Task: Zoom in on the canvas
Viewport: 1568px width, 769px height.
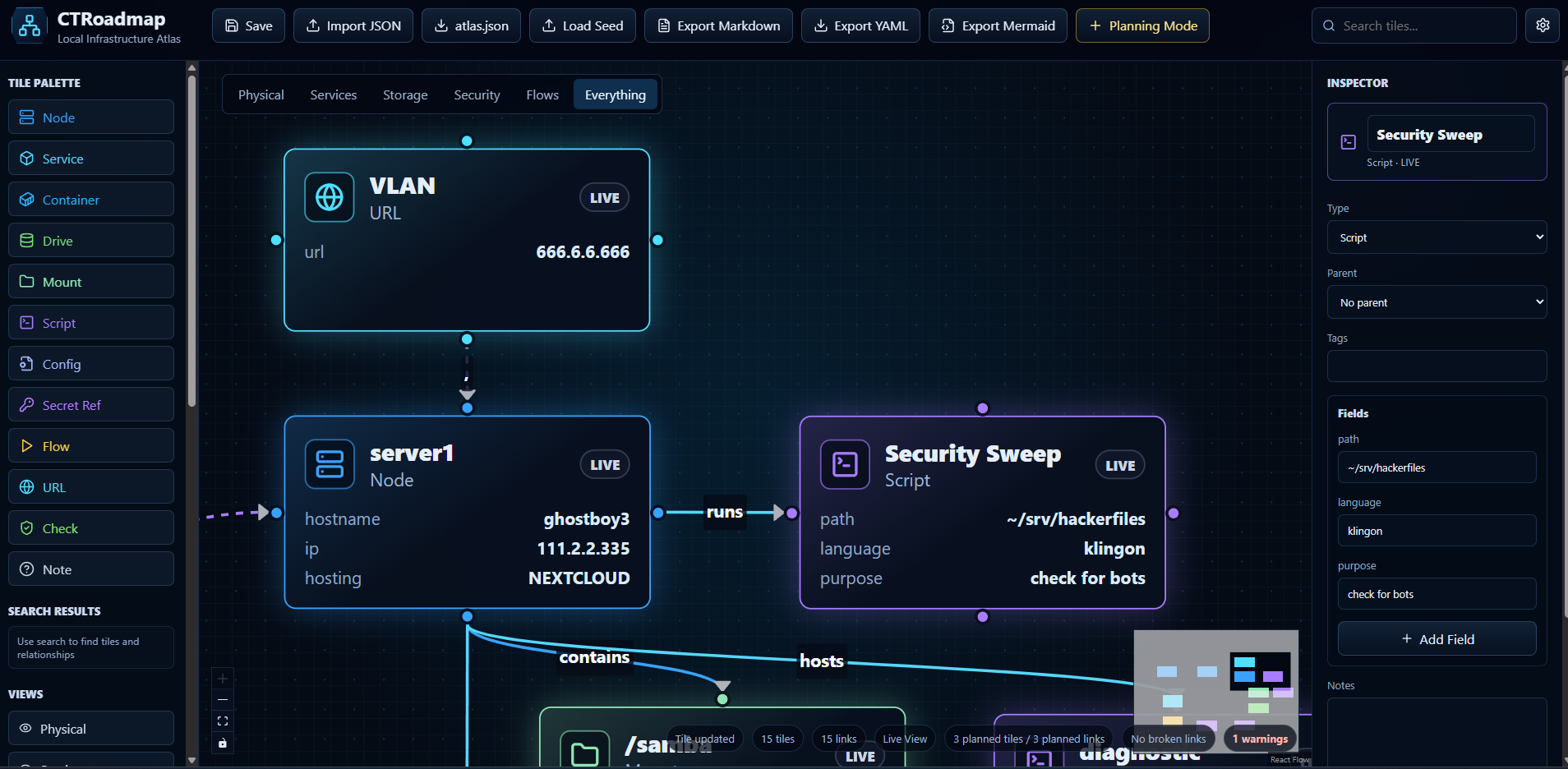Action: tap(223, 679)
